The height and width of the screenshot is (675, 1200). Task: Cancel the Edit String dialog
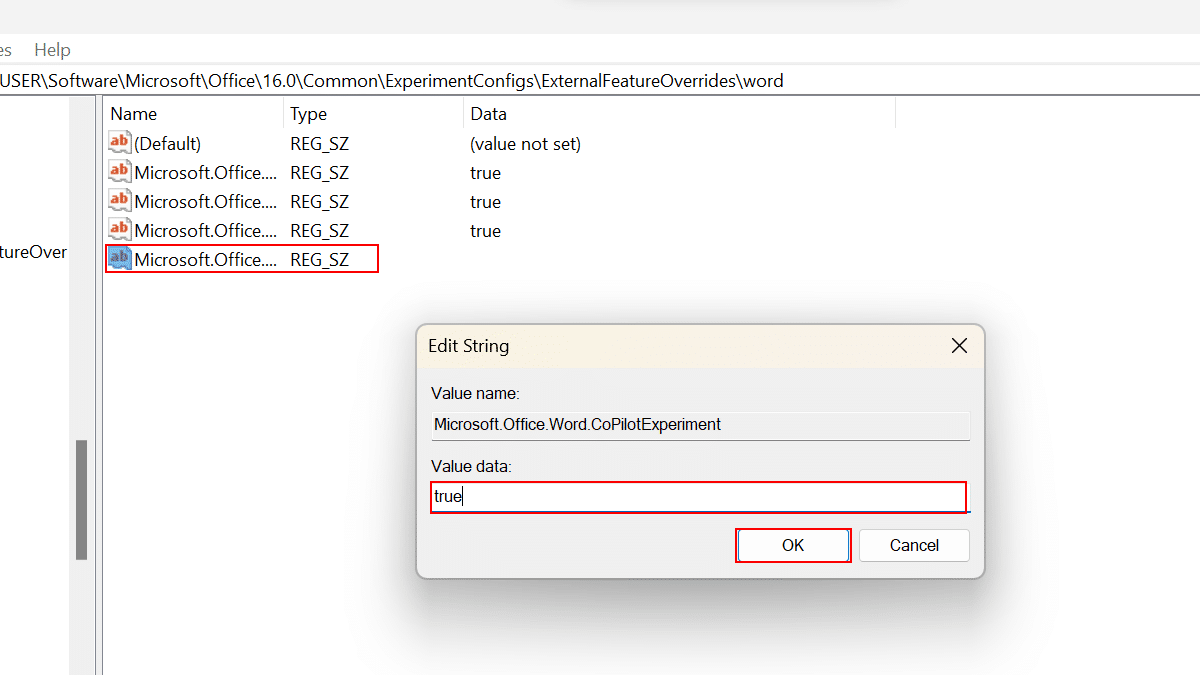point(914,545)
